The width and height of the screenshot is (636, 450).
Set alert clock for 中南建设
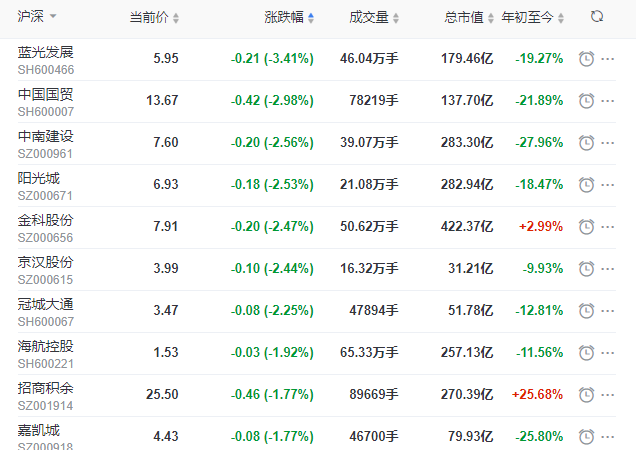(x=586, y=143)
